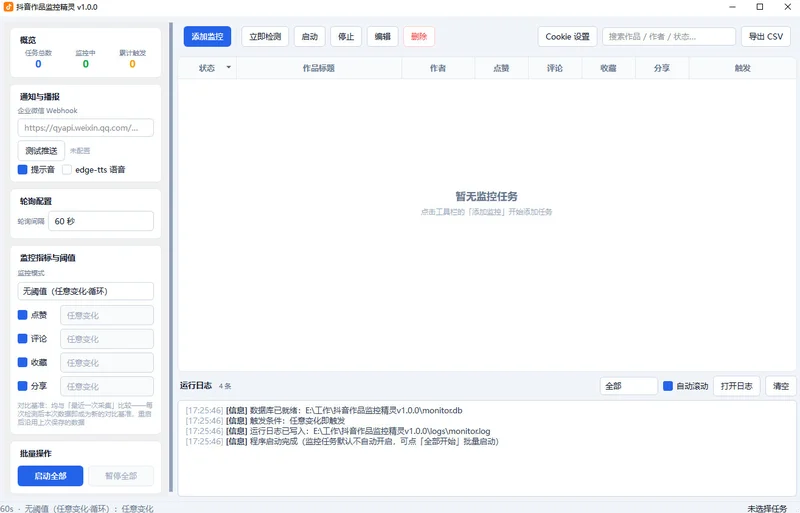Open the 监控模式 无阈值 dropdown
Screen dimensions: 800x513
pos(86,291)
